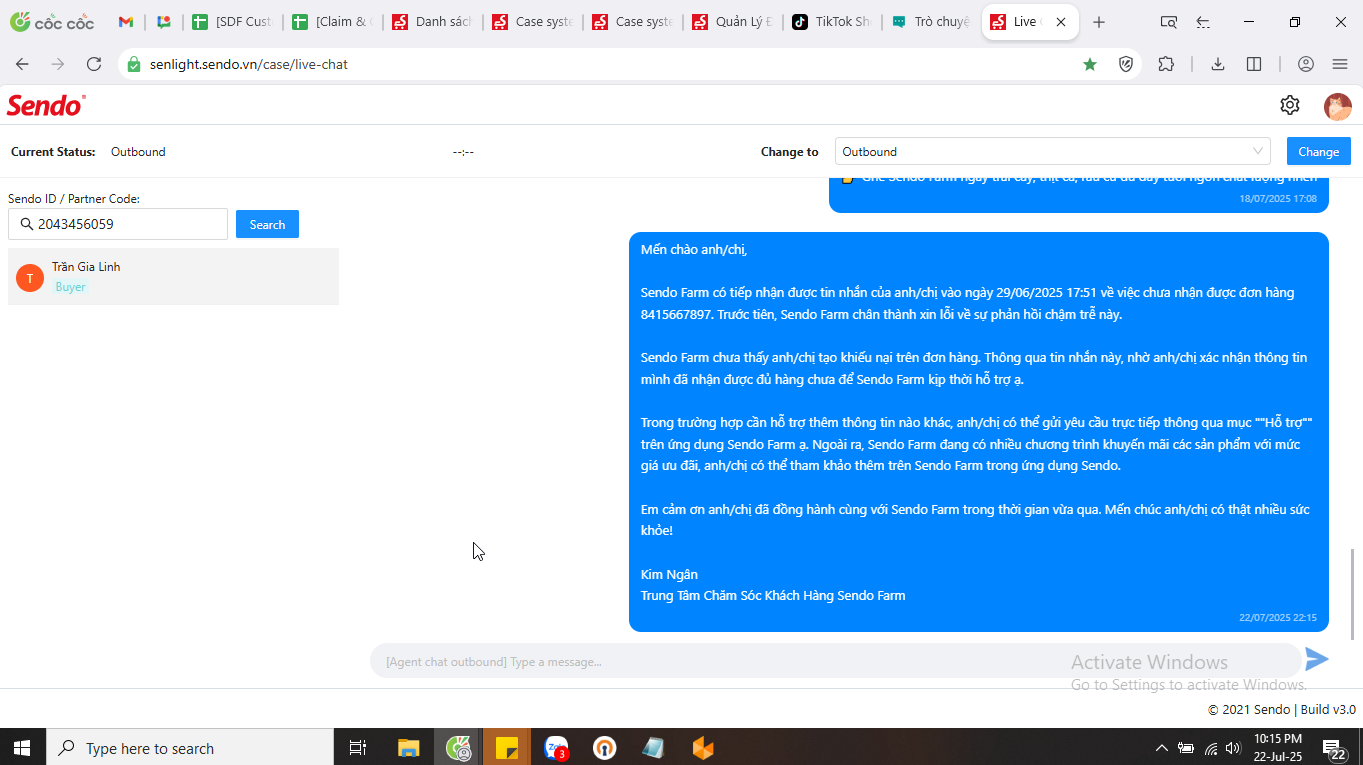
Task: Switch to the Quản Lý tab
Action: click(x=731, y=22)
